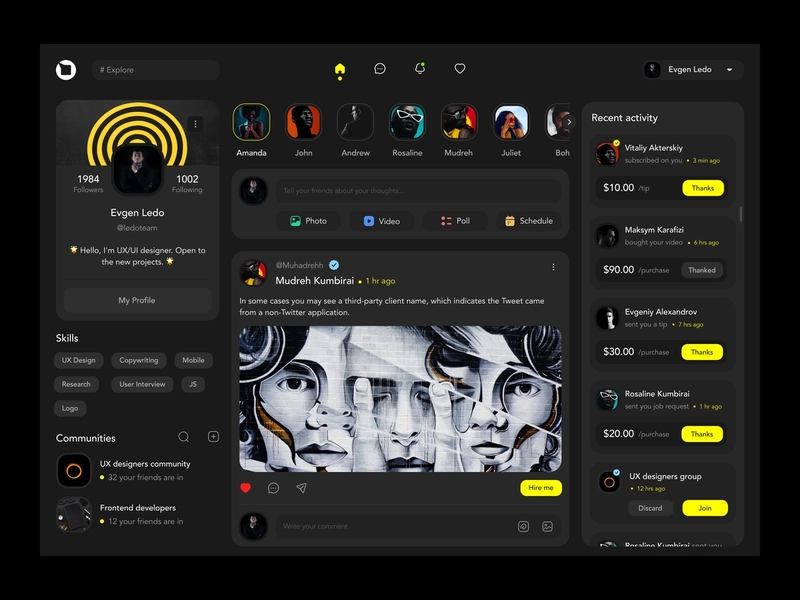Click the My Profile button

pyautogui.click(x=137, y=300)
